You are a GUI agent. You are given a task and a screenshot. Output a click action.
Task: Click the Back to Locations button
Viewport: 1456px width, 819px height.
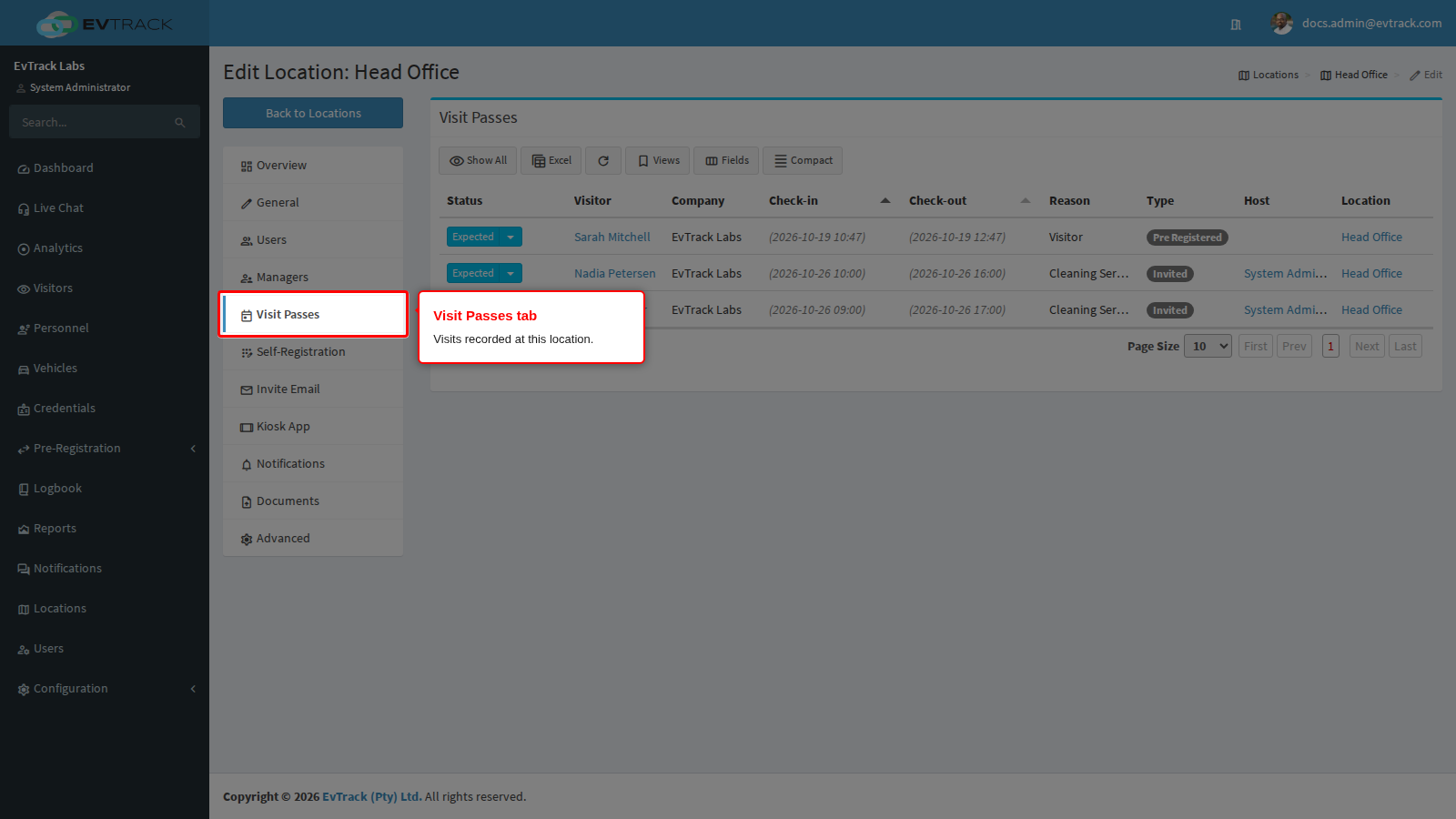click(x=313, y=114)
